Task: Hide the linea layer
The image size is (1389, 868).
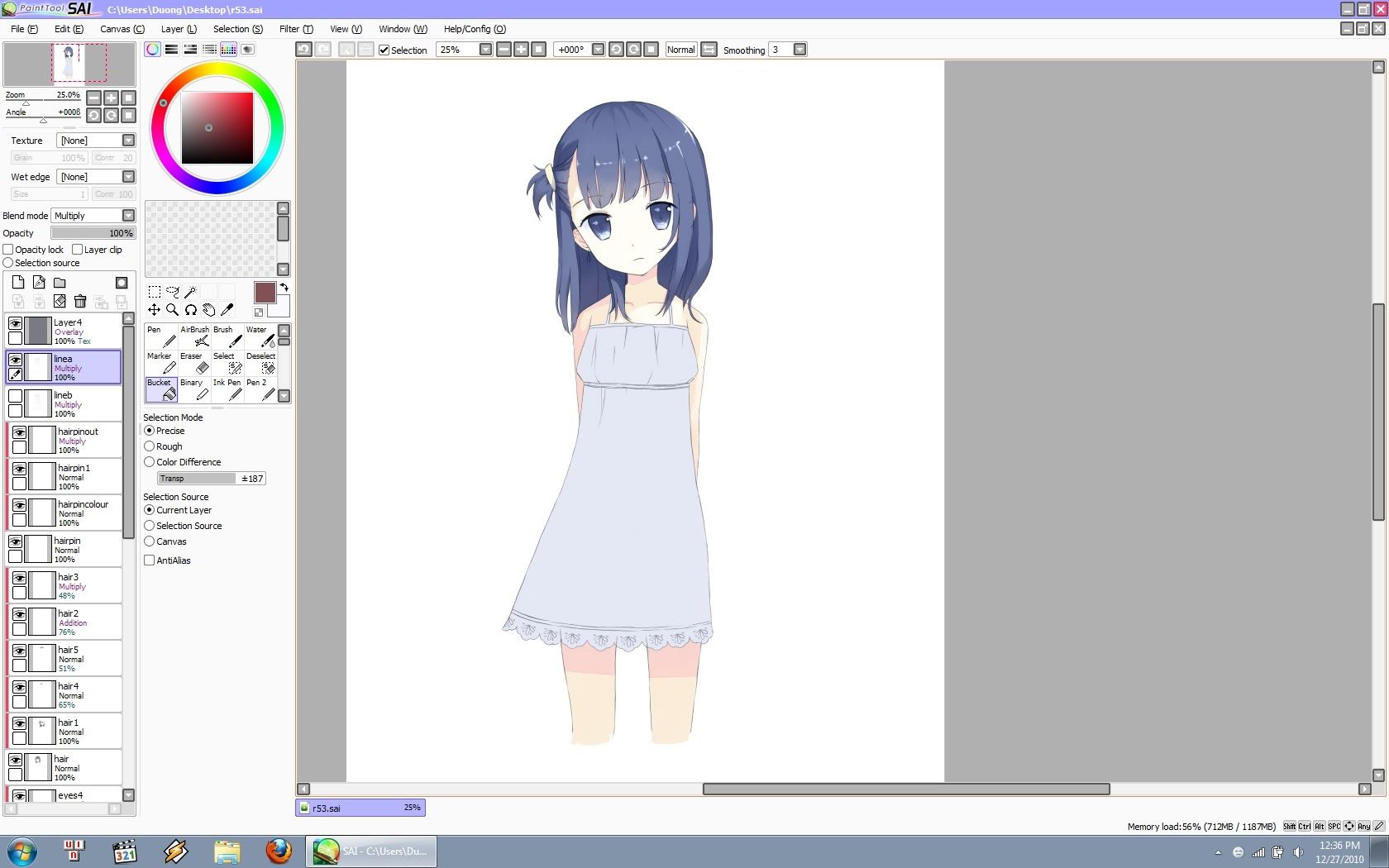Action: click(x=15, y=360)
